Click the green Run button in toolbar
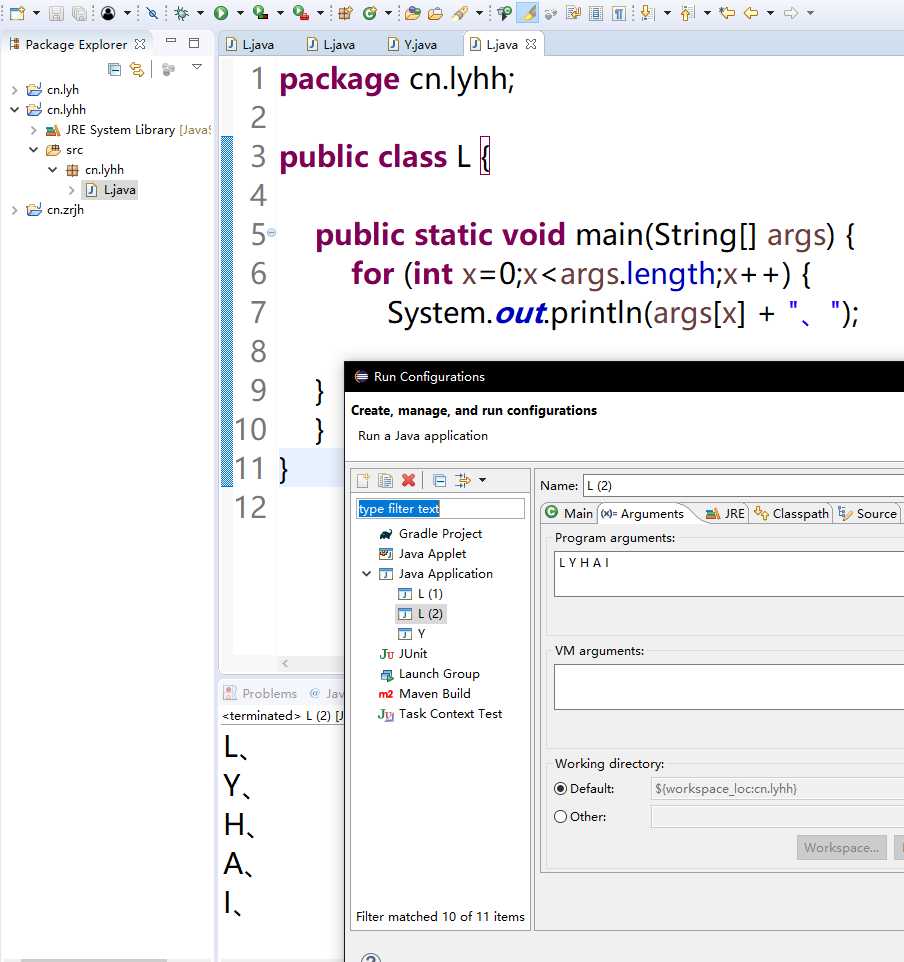The height and width of the screenshot is (962, 904). (x=221, y=13)
